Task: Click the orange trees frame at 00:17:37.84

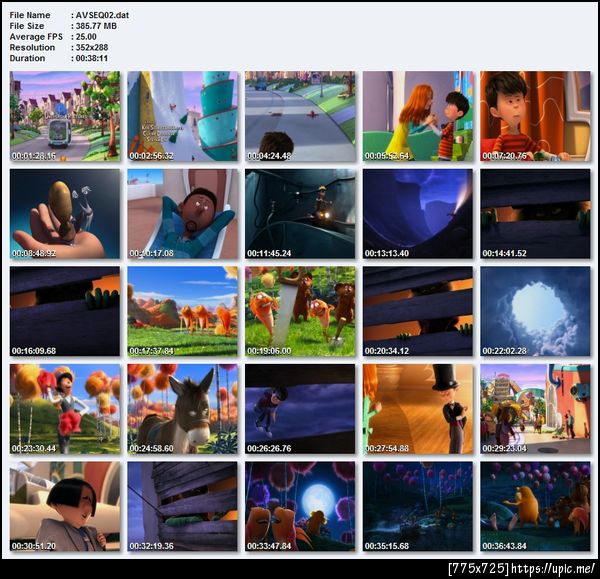Action: click(183, 311)
